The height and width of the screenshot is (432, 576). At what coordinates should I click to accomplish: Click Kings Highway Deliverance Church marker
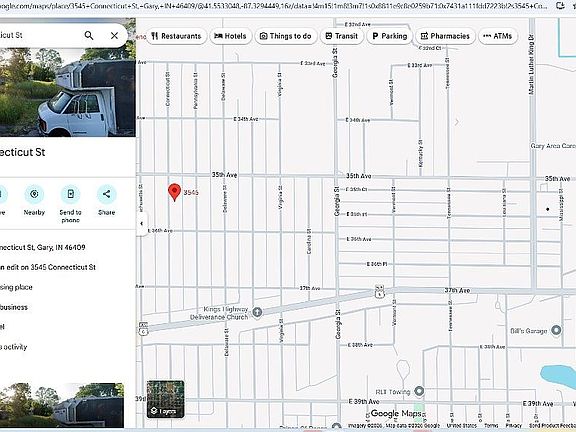click(257, 312)
